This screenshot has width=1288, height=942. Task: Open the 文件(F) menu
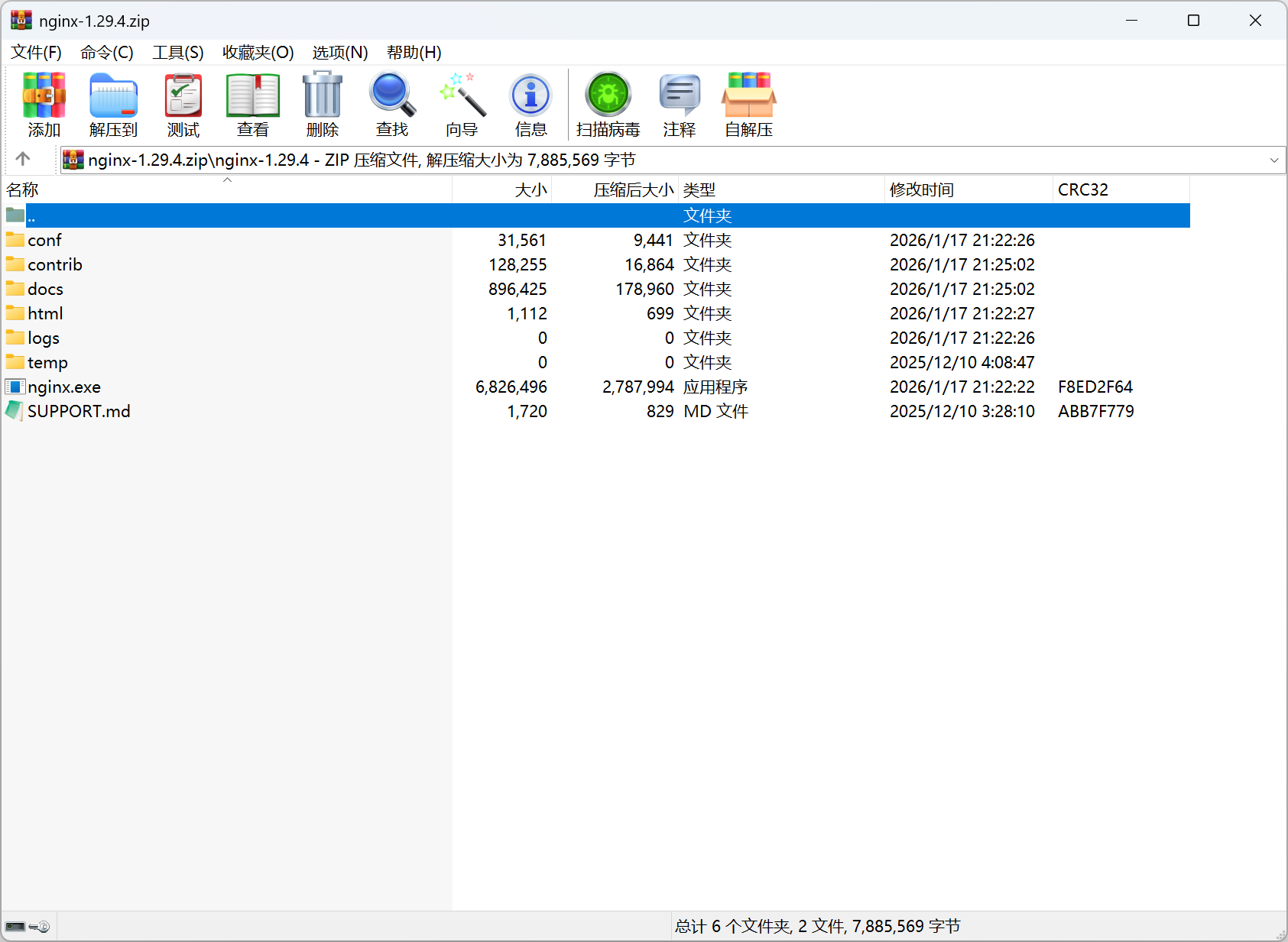pyautogui.click(x=36, y=52)
